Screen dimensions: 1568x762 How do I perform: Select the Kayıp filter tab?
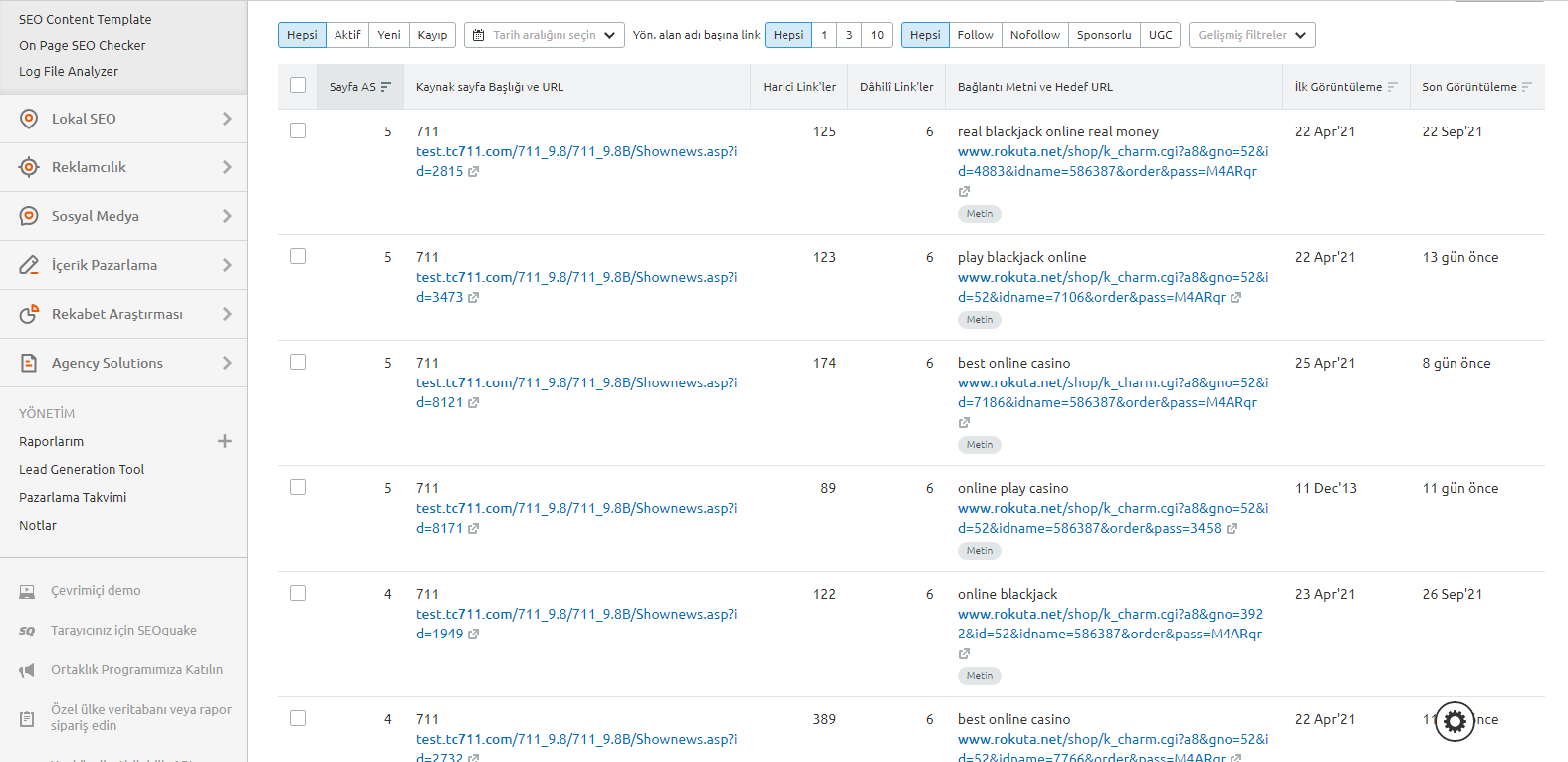(x=432, y=35)
